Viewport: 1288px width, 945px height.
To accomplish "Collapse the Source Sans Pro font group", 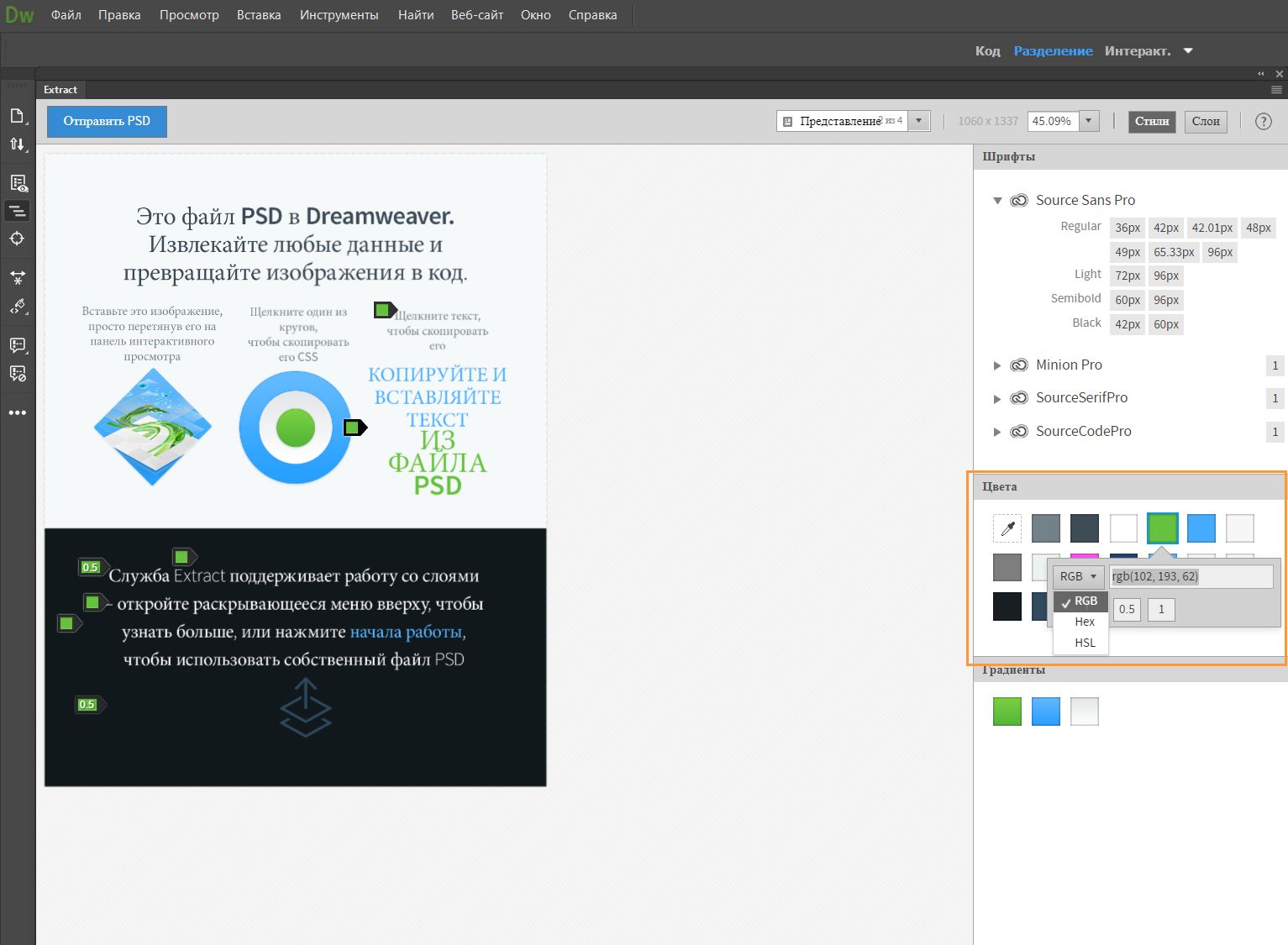I will pos(997,201).
